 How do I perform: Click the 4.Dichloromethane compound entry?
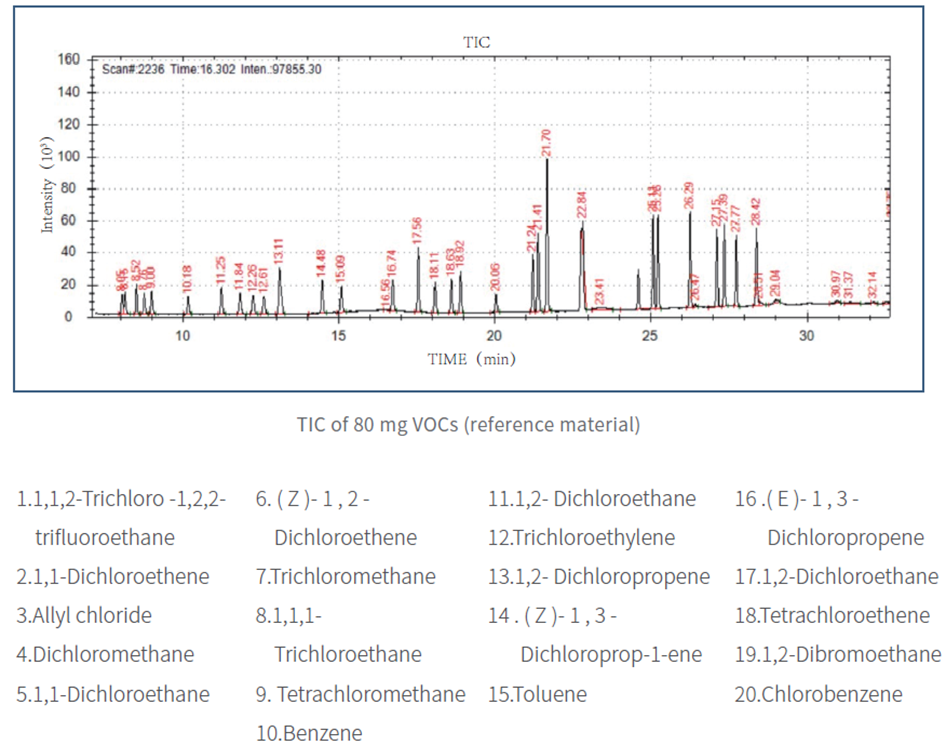(105, 654)
